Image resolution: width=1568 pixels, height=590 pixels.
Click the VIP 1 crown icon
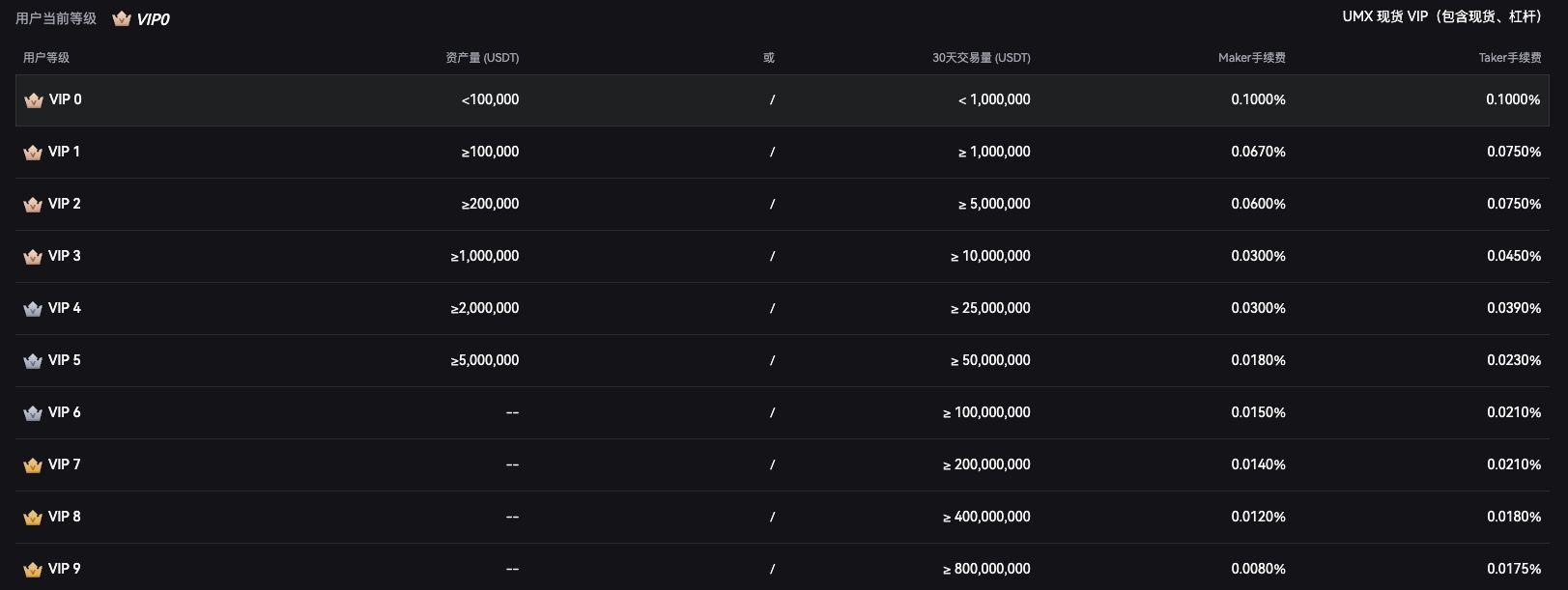(33, 153)
